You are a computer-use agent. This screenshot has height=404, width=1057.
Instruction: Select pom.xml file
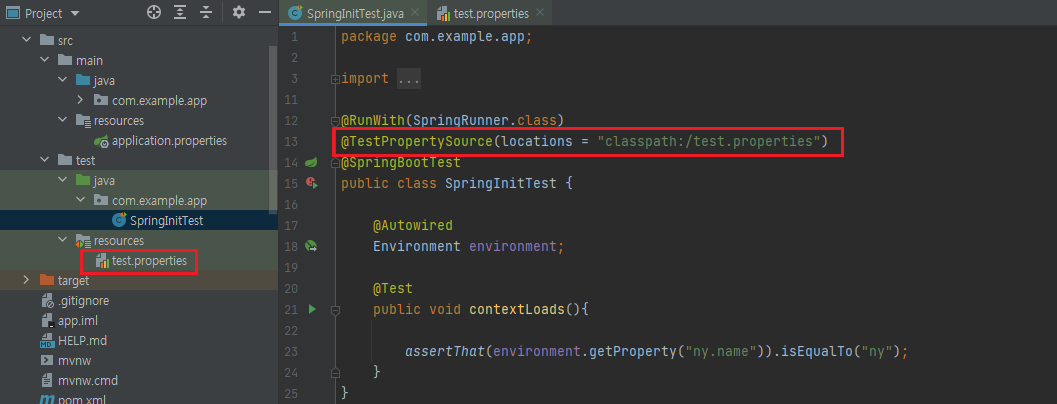click(x=82, y=400)
